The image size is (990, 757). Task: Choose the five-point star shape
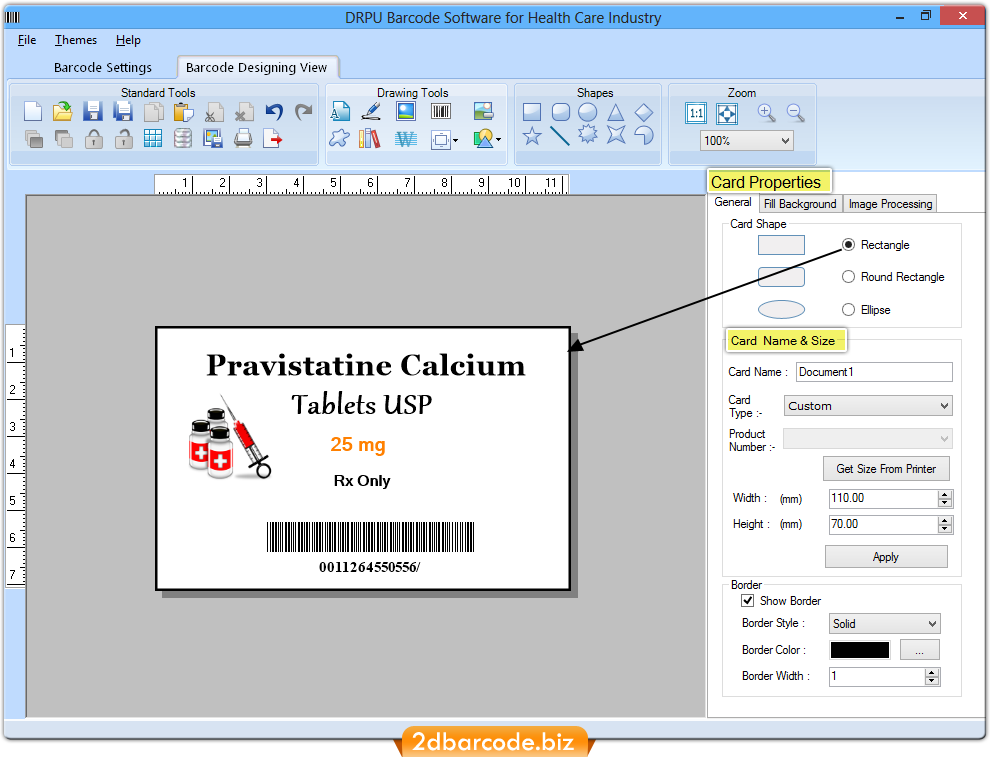532,136
